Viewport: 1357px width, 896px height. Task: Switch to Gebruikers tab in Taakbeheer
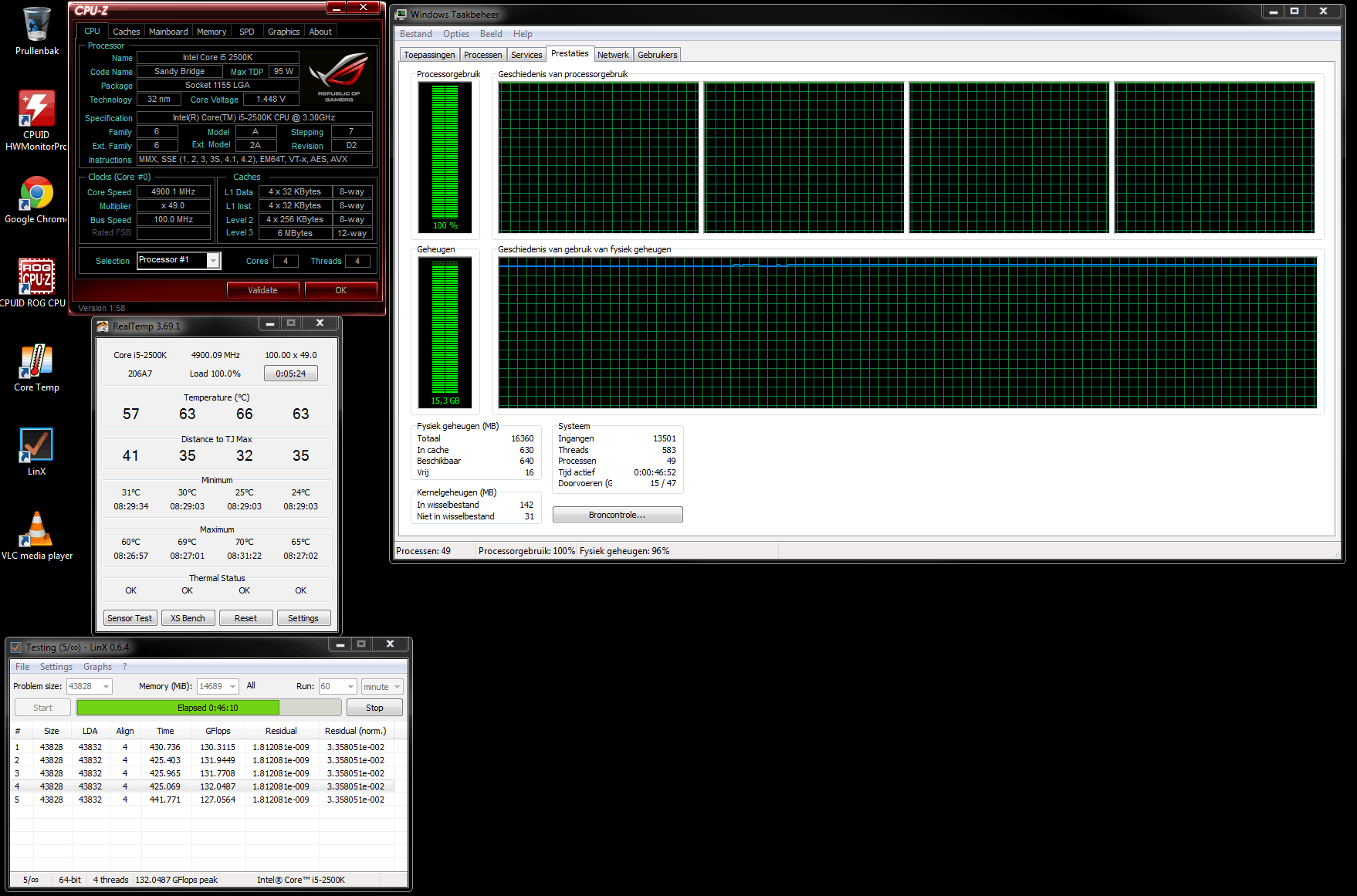click(x=658, y=55)
